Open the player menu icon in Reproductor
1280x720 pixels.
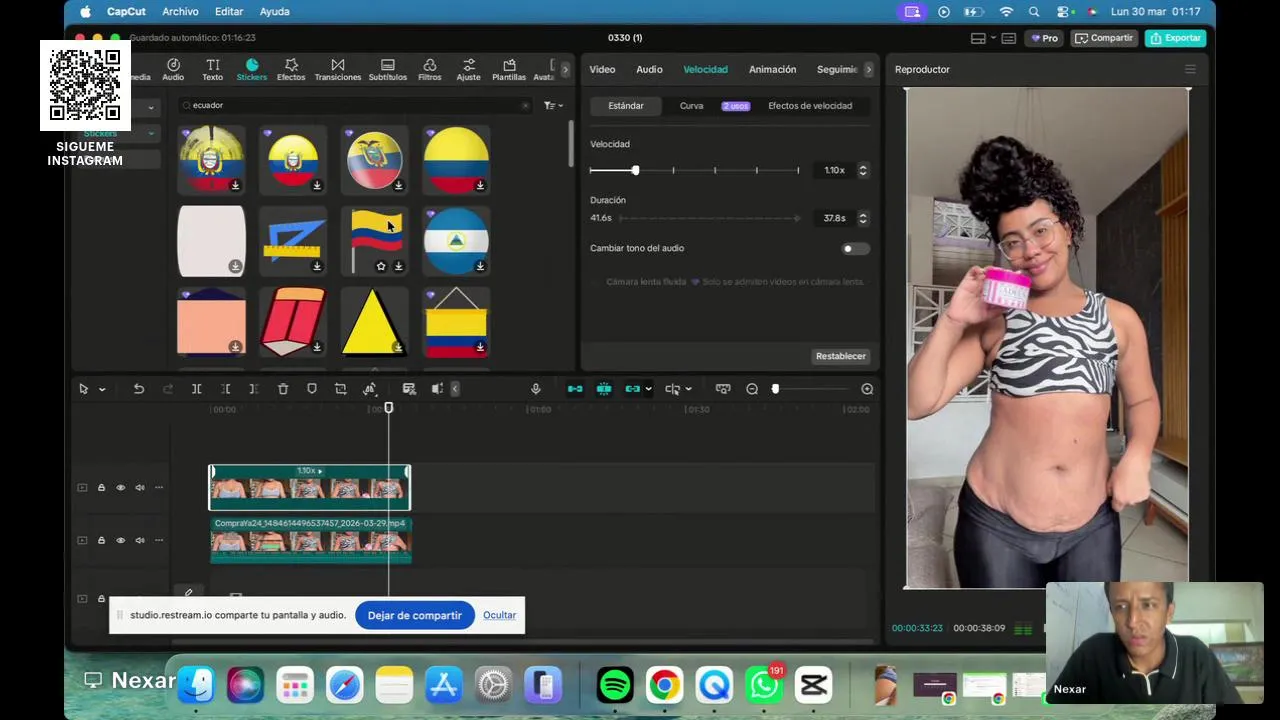click(1190, 69)
